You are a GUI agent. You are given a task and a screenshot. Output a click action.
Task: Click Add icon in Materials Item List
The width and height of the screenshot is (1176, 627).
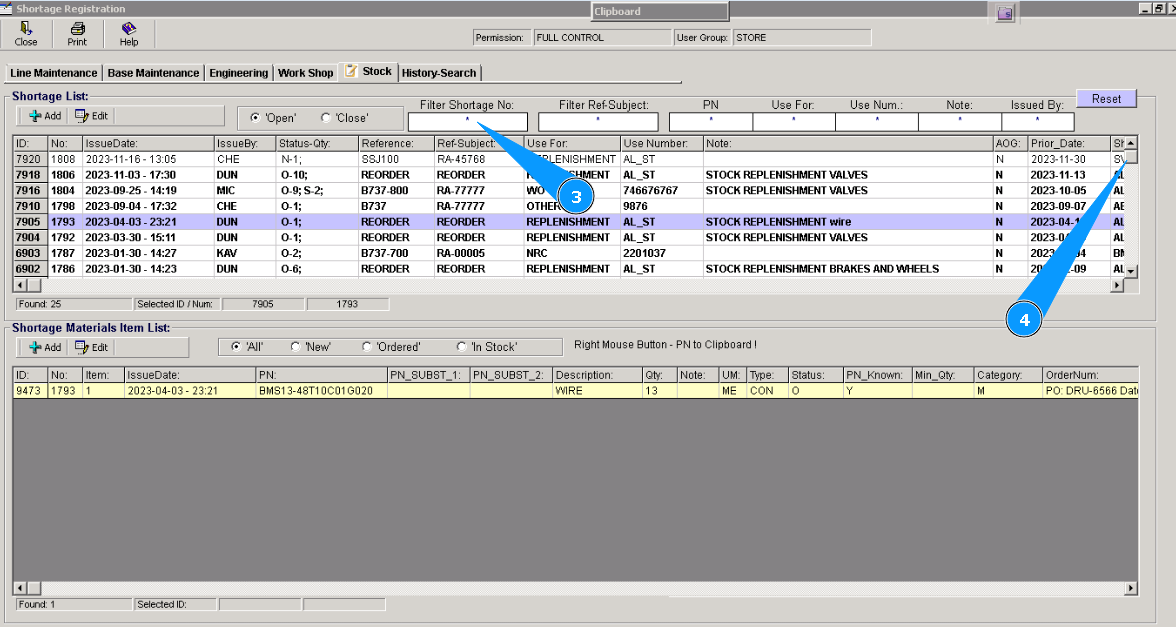point(35,347)
